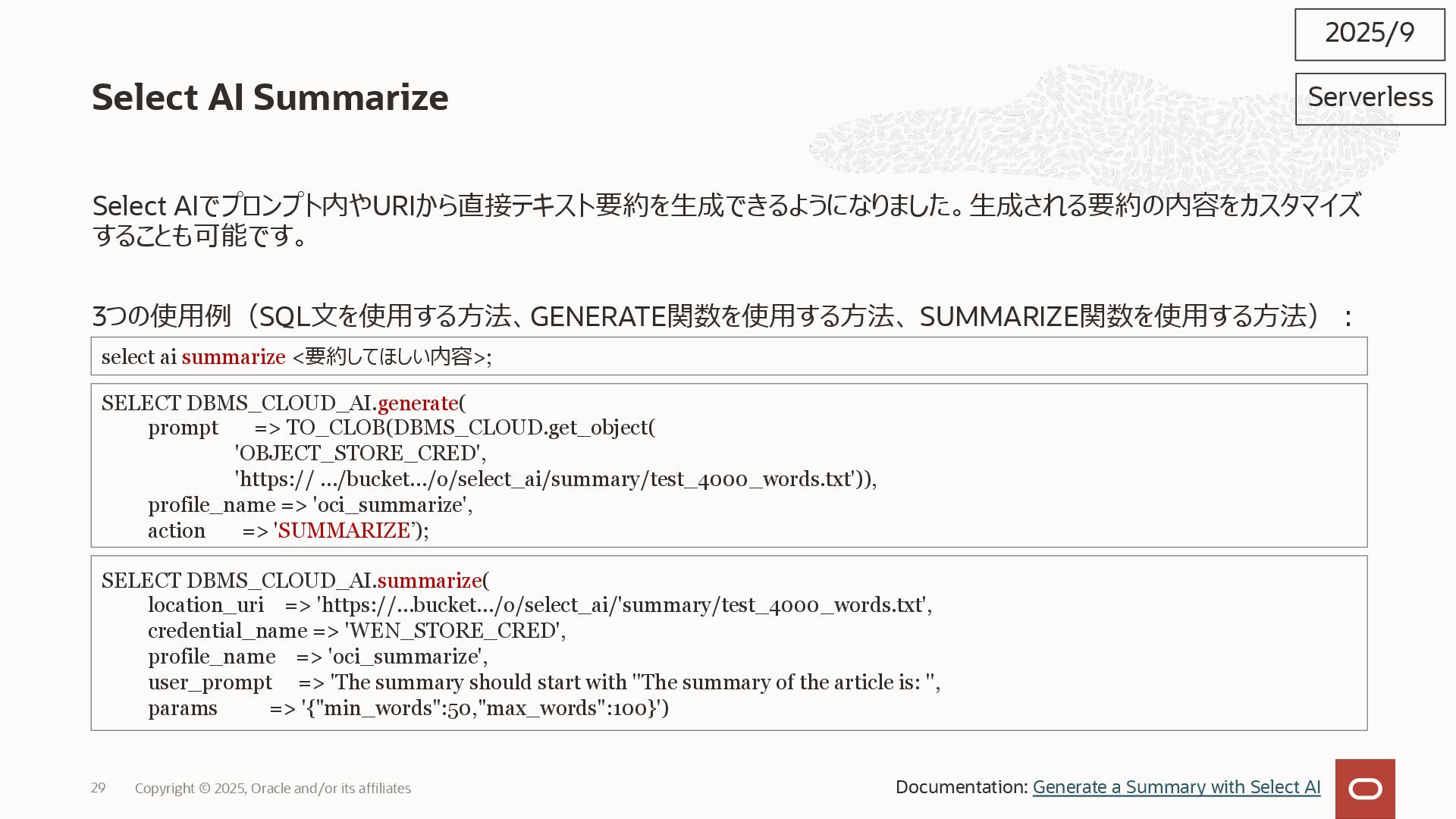Image resolution: width=1456 pixels, height=819 pixels.
Task: Click the user_prompt line in code
Action: click(x=543, y=682)
